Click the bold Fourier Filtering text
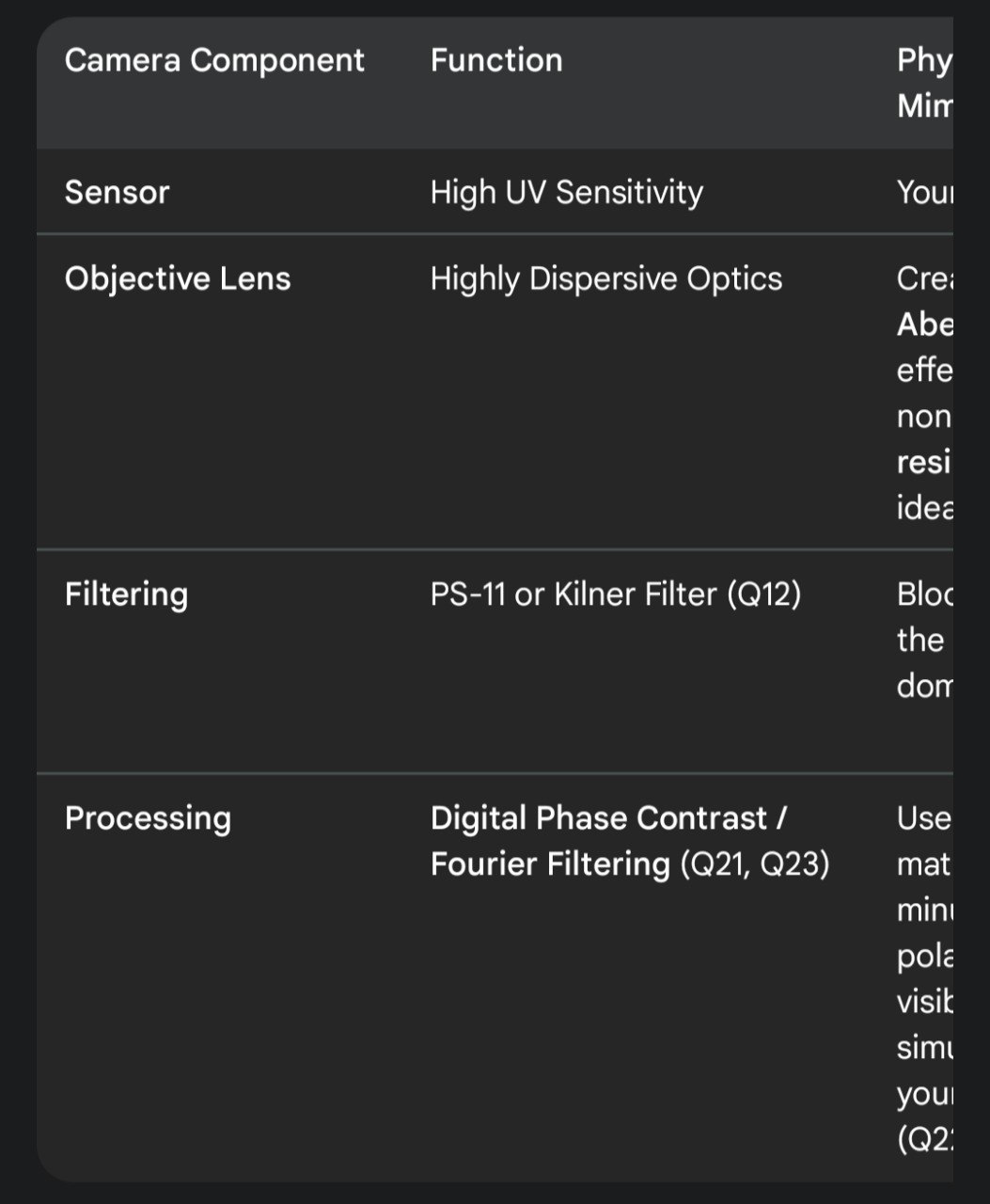Viewport: 990px width, 1204px height. pyautogui.click(x=550, y=863)
